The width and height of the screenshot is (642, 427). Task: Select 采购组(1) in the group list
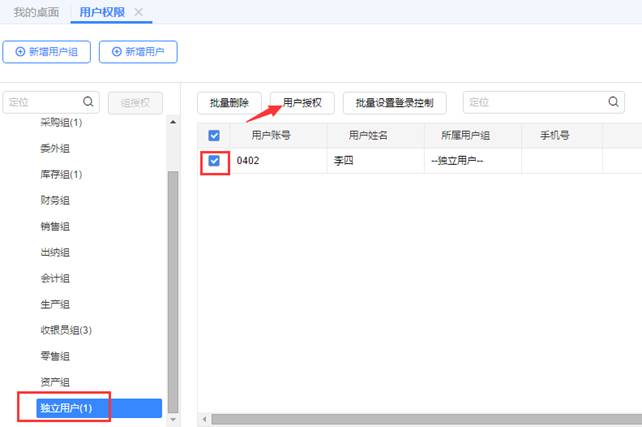[x=61, y=123]
